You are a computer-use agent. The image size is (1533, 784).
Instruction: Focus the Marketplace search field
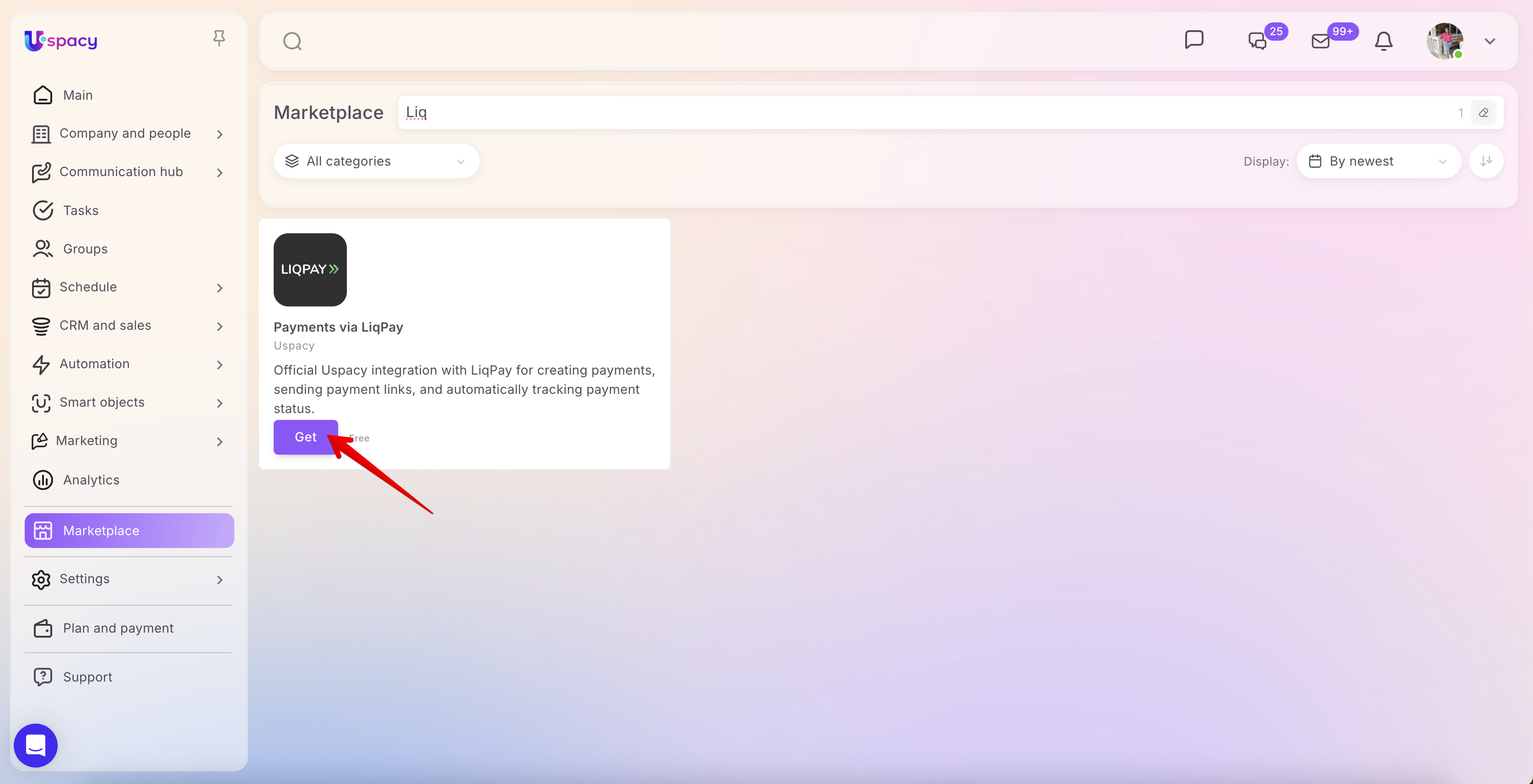coord(928,113)
